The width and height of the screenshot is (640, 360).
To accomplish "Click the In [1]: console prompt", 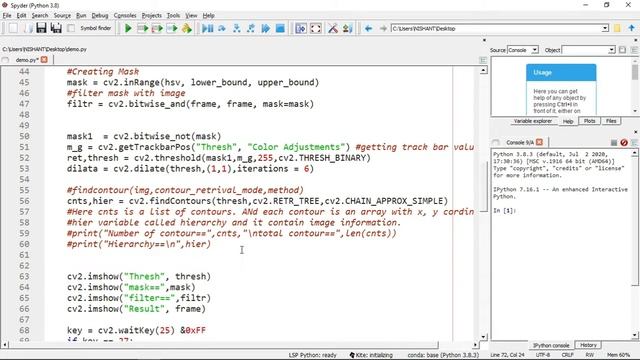I will tap(504, 211).
